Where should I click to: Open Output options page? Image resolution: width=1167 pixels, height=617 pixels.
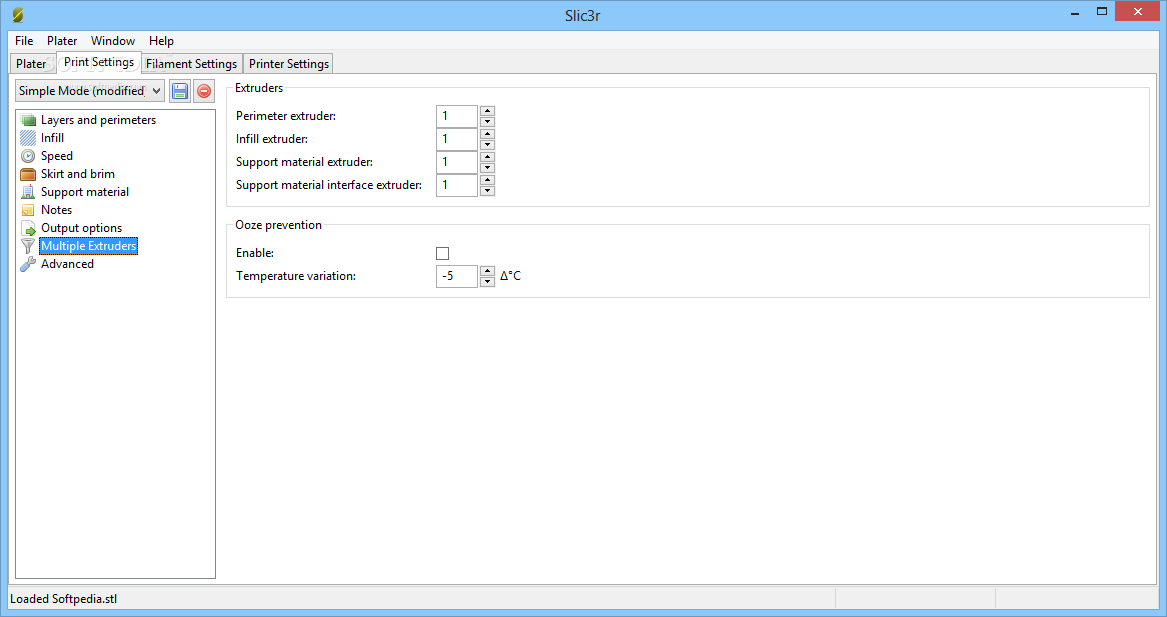(x=81, y=228)
